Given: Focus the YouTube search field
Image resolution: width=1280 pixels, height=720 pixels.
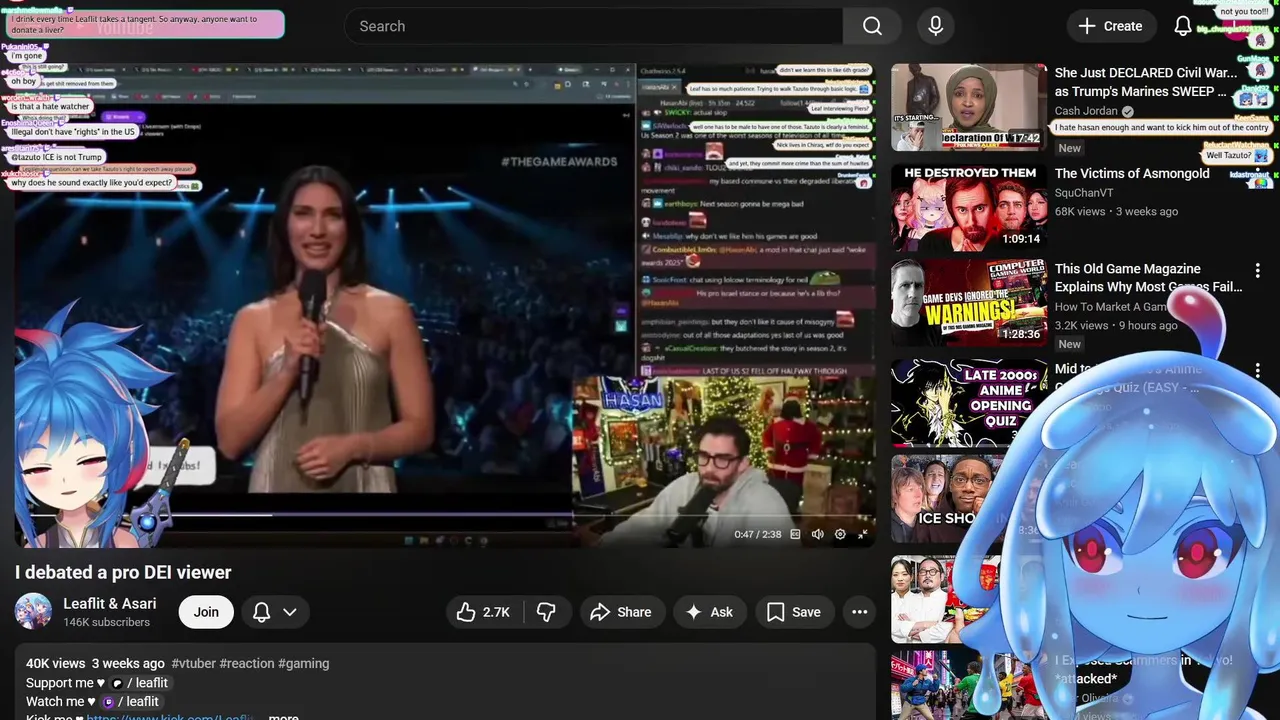Looking at the screenshot, I should click(x=594, y=26).
